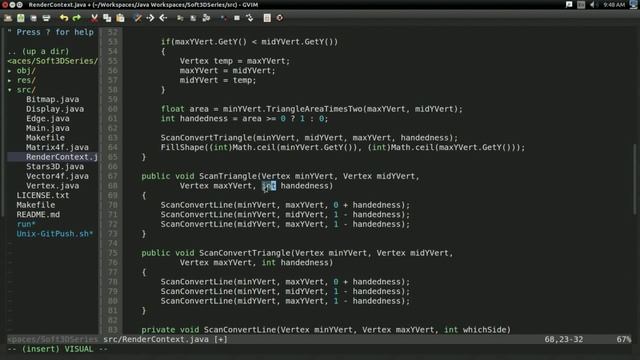
Task: Save the current file with the toolbar icon
Action: click(21, 18)
